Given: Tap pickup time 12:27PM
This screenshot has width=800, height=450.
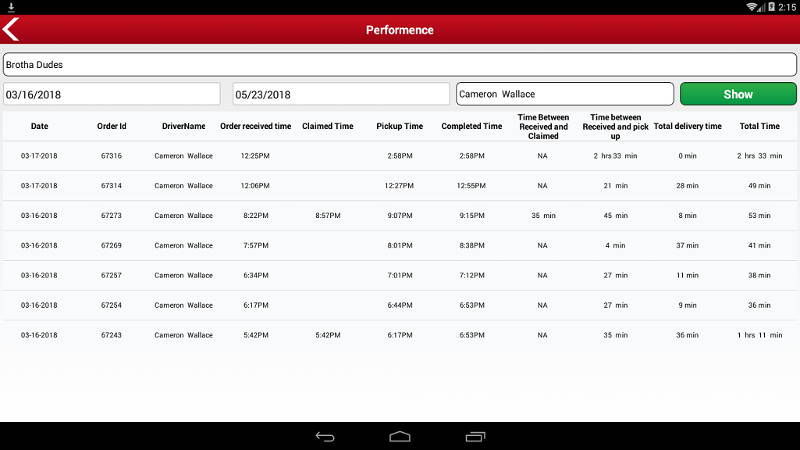Looking at the screenshot, I should click(x=399, y=186).
